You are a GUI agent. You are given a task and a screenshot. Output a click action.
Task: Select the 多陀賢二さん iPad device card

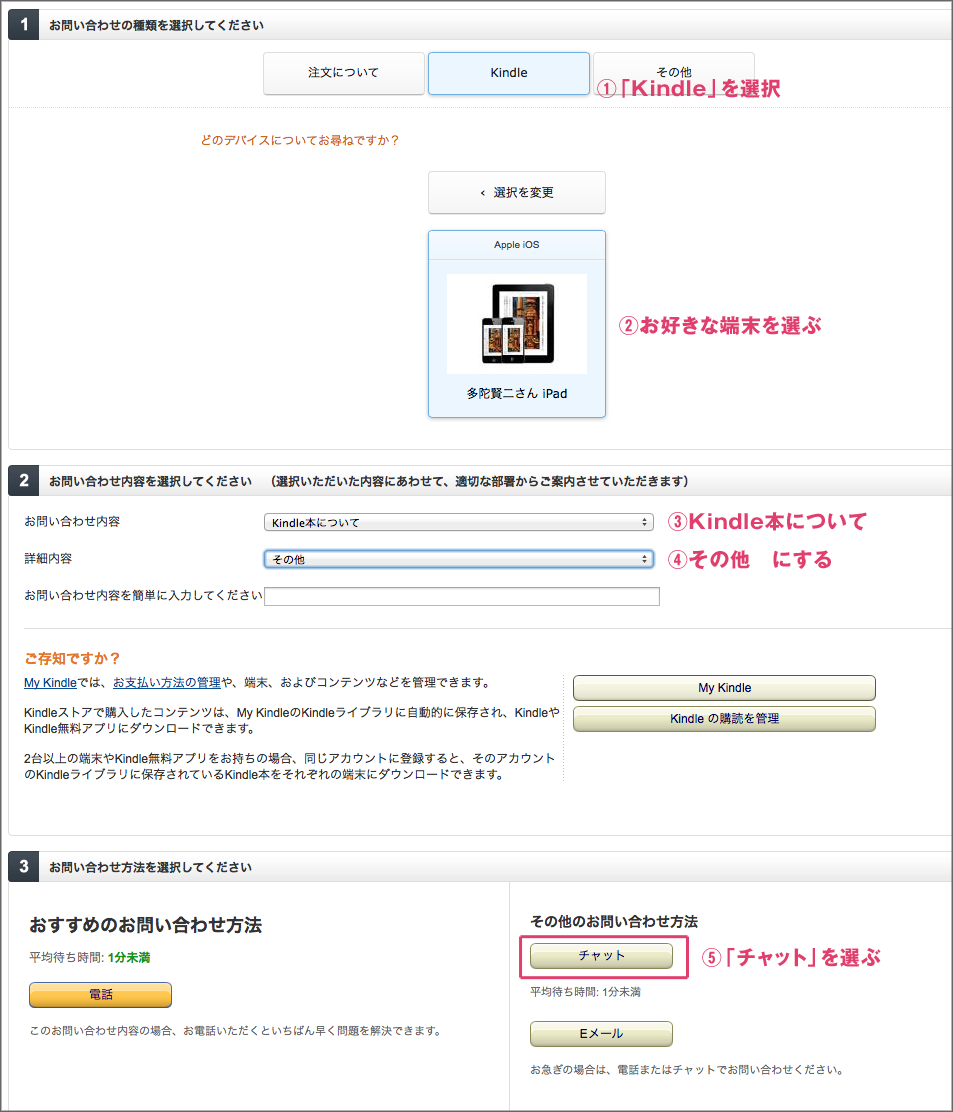click(517, 323)
